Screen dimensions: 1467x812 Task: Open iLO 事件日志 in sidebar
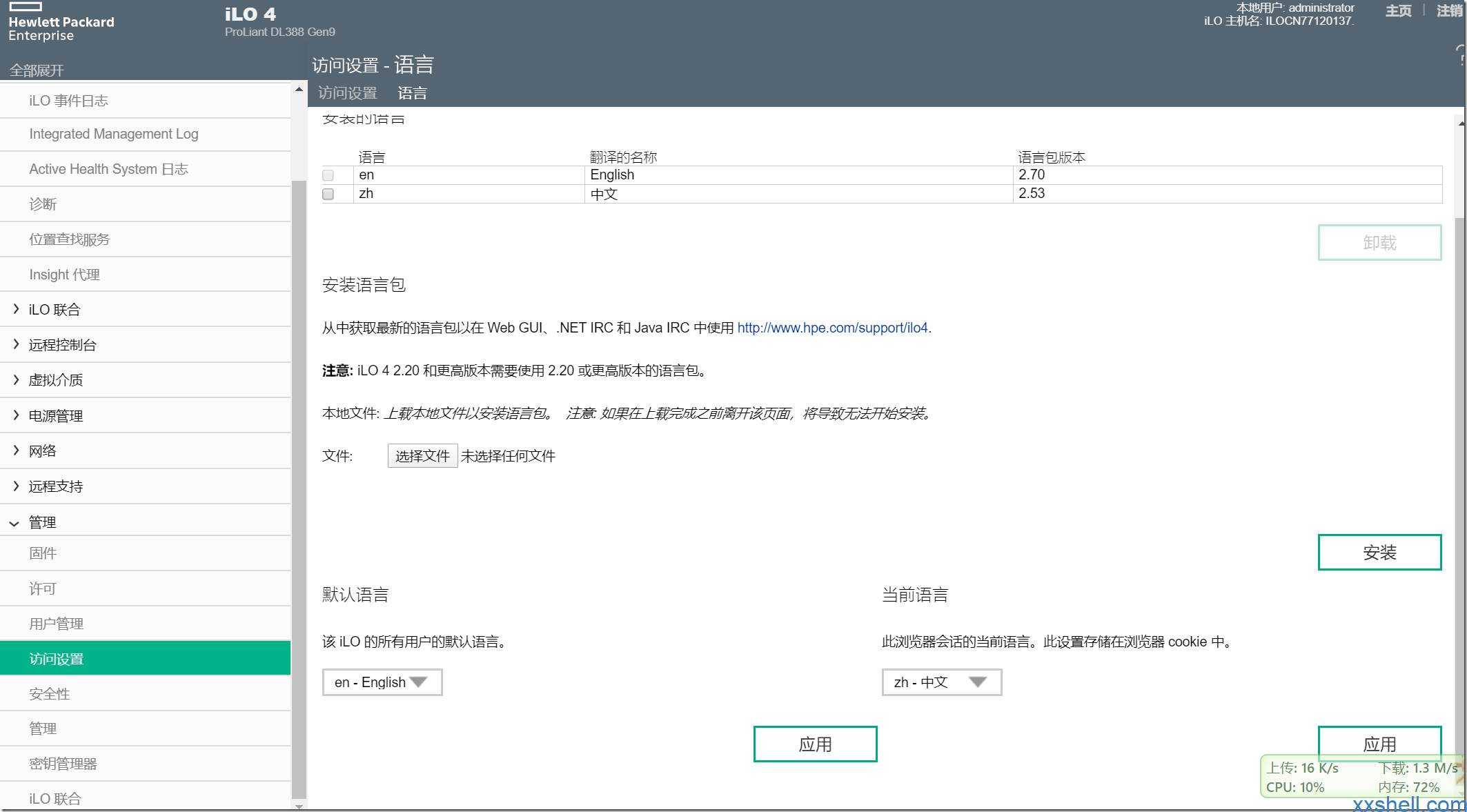coord(145,101)
